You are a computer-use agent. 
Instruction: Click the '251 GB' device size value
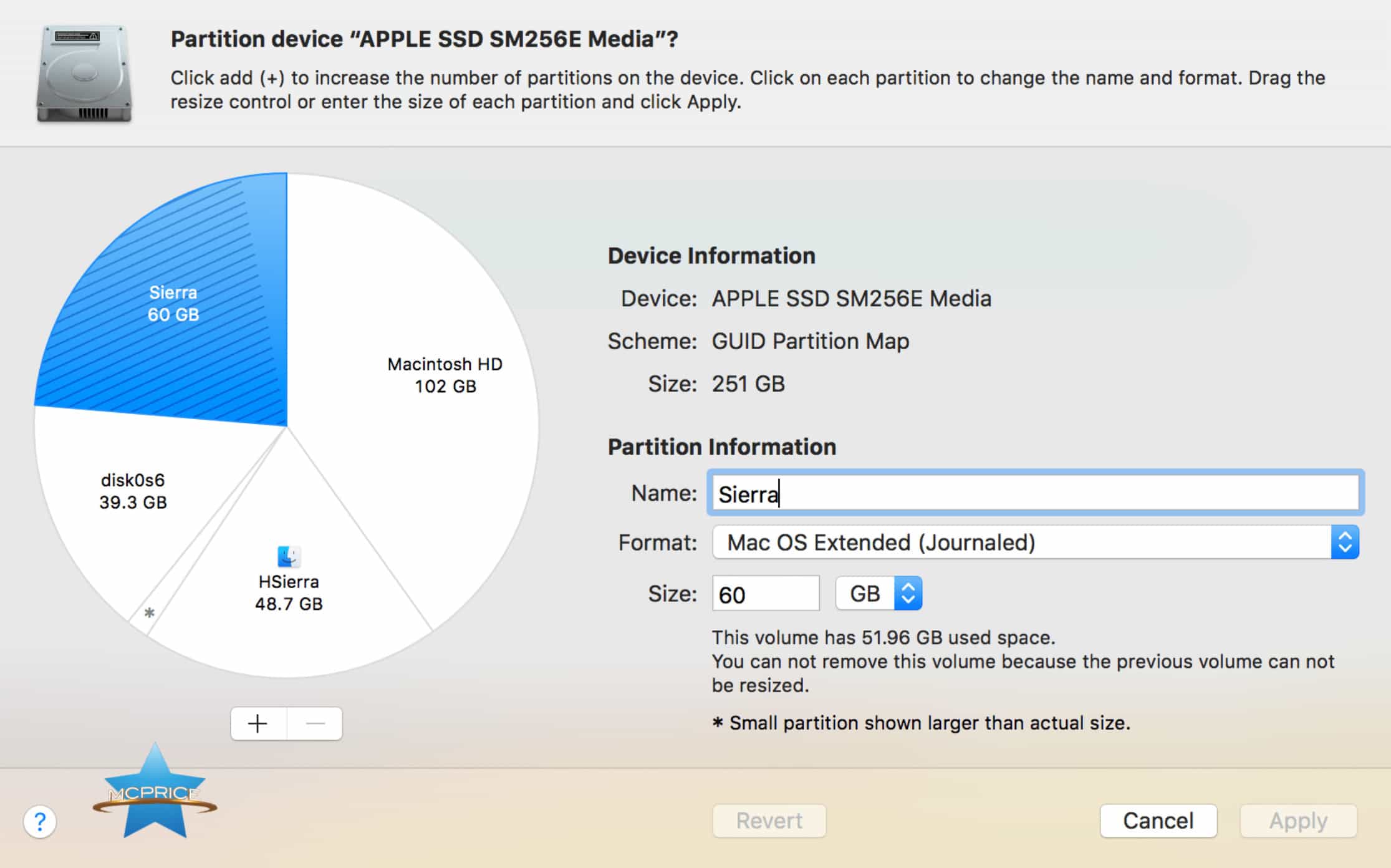tap(748, 384)
